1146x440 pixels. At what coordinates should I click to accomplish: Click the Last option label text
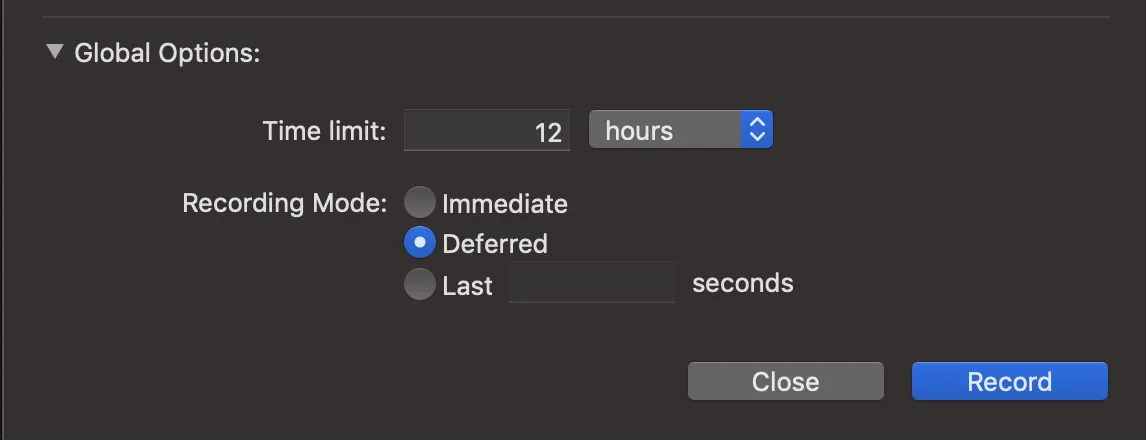[467, 286]
